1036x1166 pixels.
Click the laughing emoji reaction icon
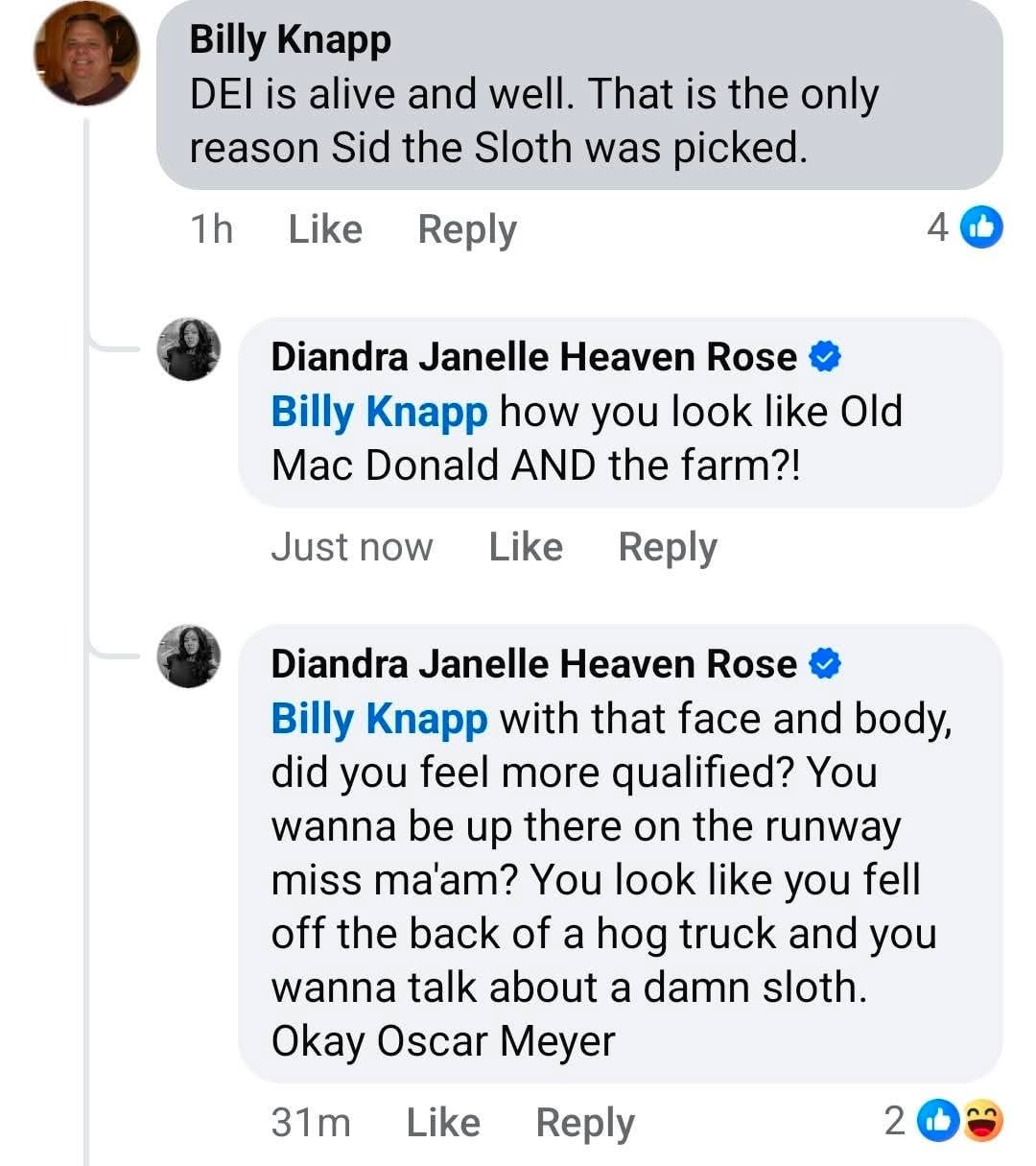pyautogui.click(x=982, y=1120)
